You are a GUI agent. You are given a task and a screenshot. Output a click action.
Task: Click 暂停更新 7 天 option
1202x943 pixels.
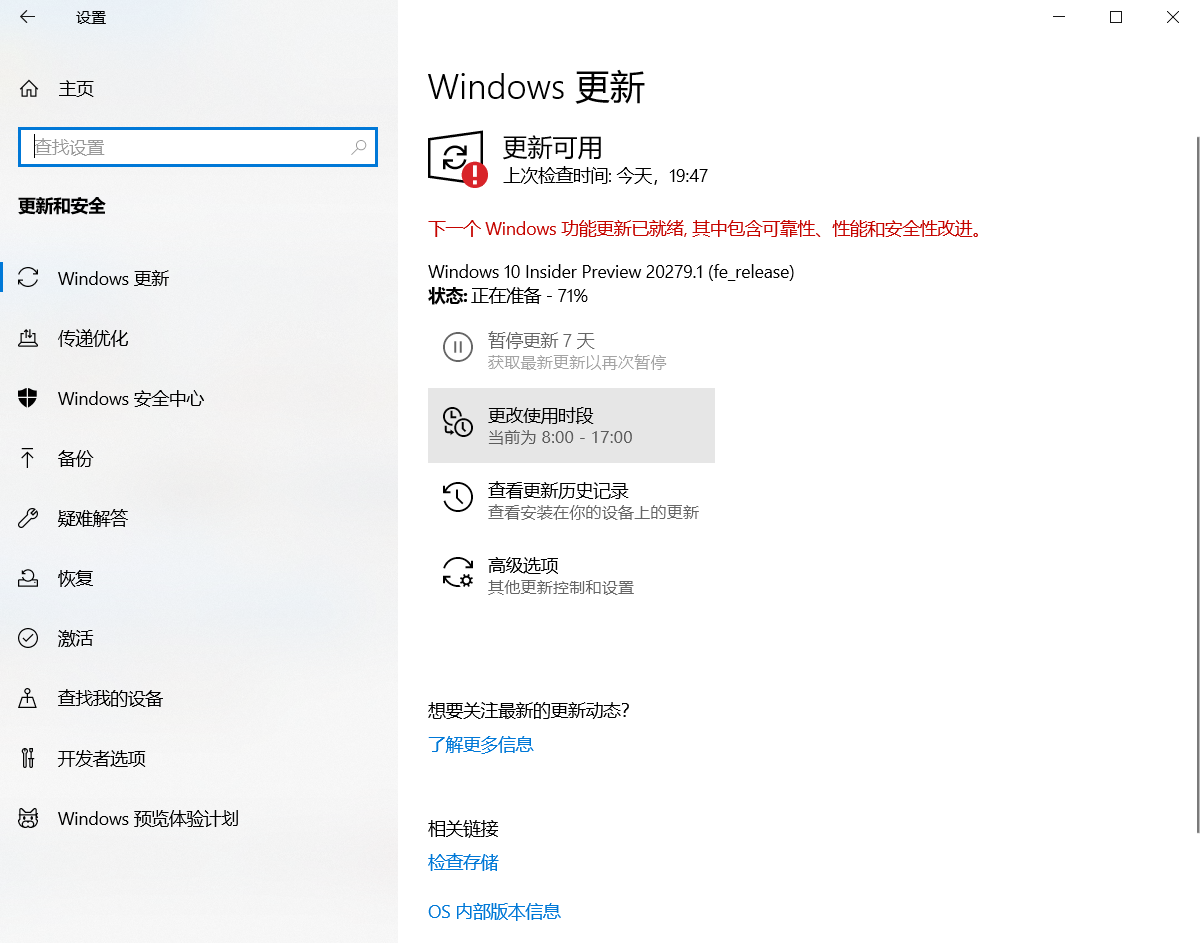(571, 350)
